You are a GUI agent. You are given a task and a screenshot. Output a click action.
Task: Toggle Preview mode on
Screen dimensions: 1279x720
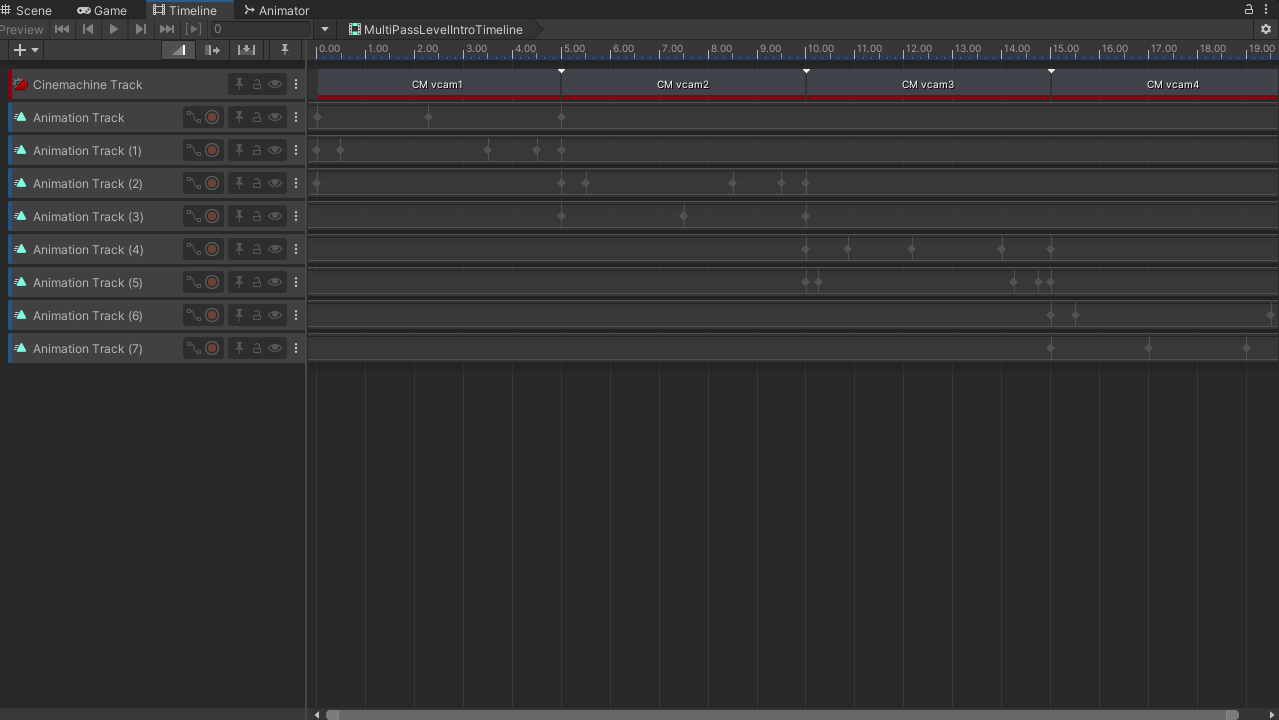pos(22,29)
